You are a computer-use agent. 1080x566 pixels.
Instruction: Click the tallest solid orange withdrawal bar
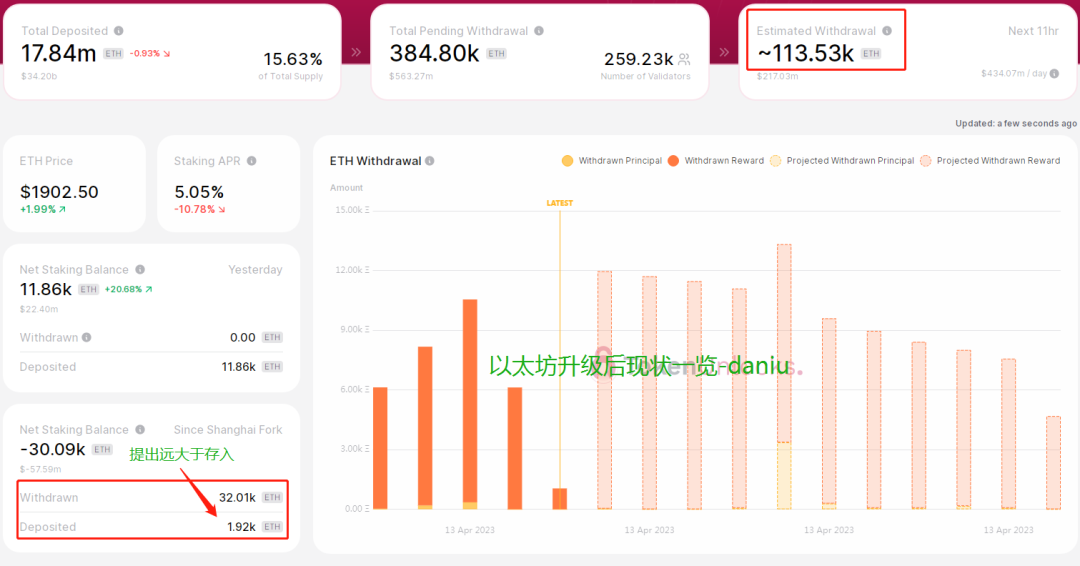[470, 404]
